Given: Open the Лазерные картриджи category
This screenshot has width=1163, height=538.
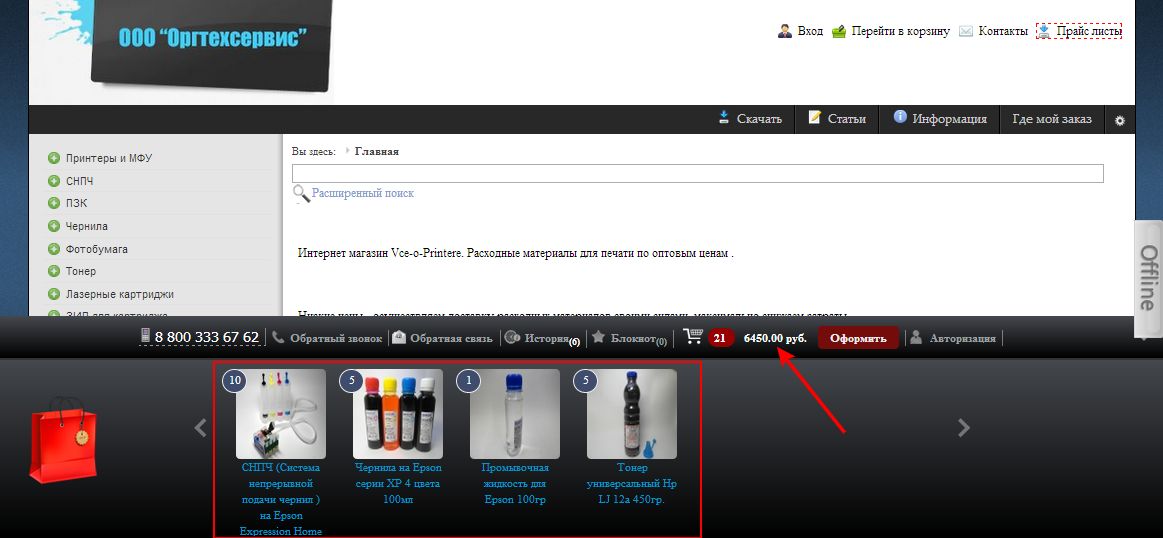Looking at the screenshot, I should pyautogui.click(x=120, y=295).
